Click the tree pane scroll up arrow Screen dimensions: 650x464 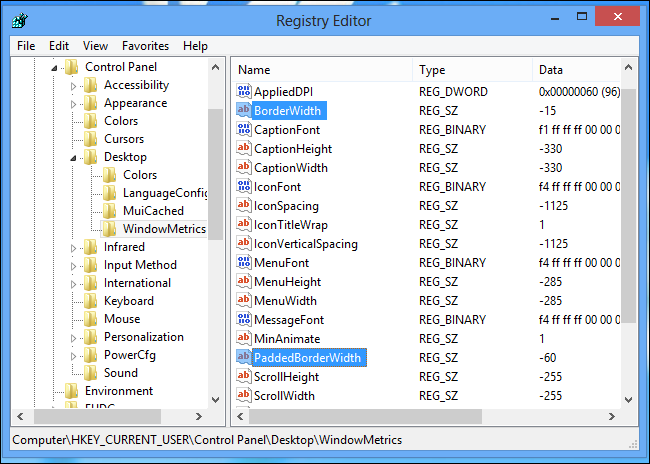point(216,67)
